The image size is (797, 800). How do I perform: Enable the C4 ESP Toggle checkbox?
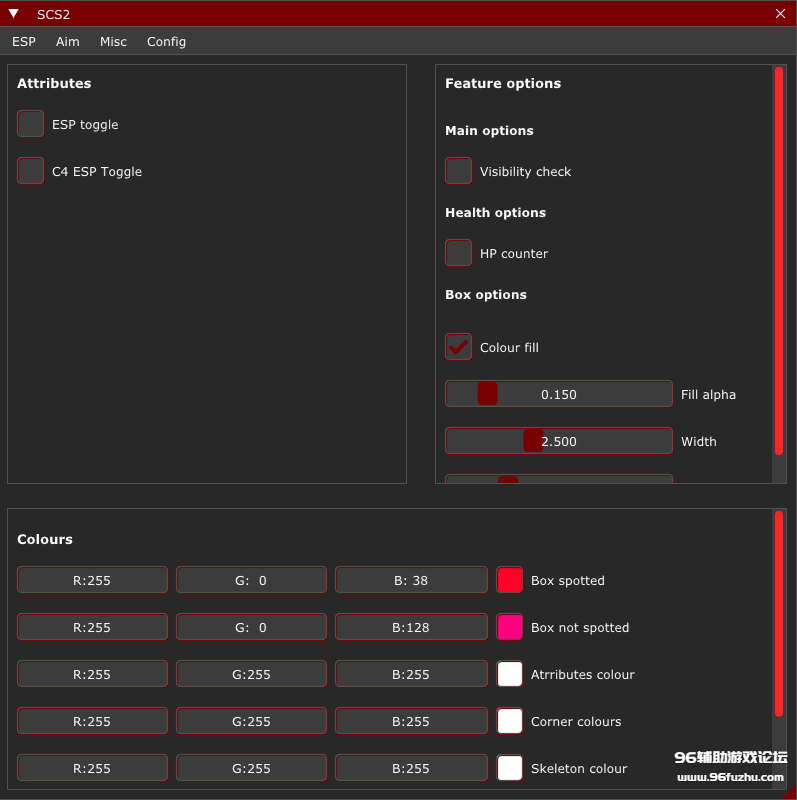tap(31, 171)
